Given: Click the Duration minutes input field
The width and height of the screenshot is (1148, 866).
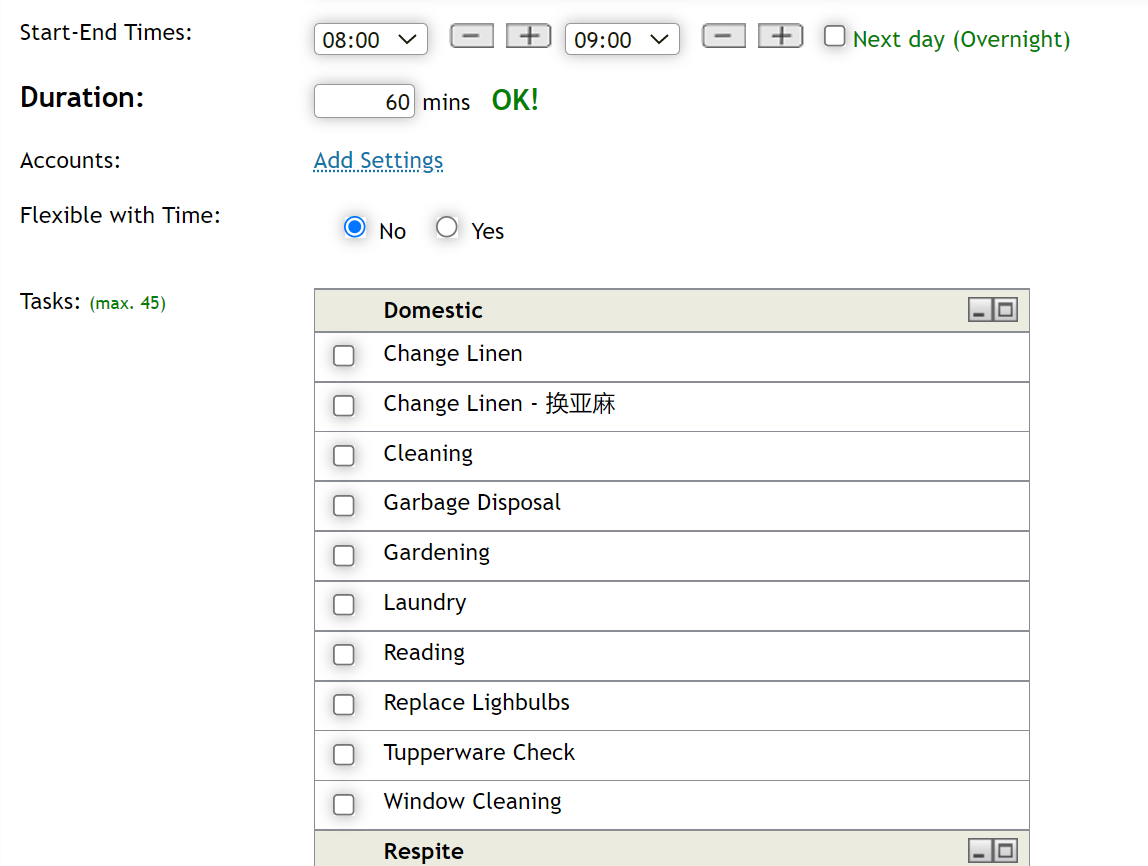Looking at the screenshot, I should tap(364, 100).
